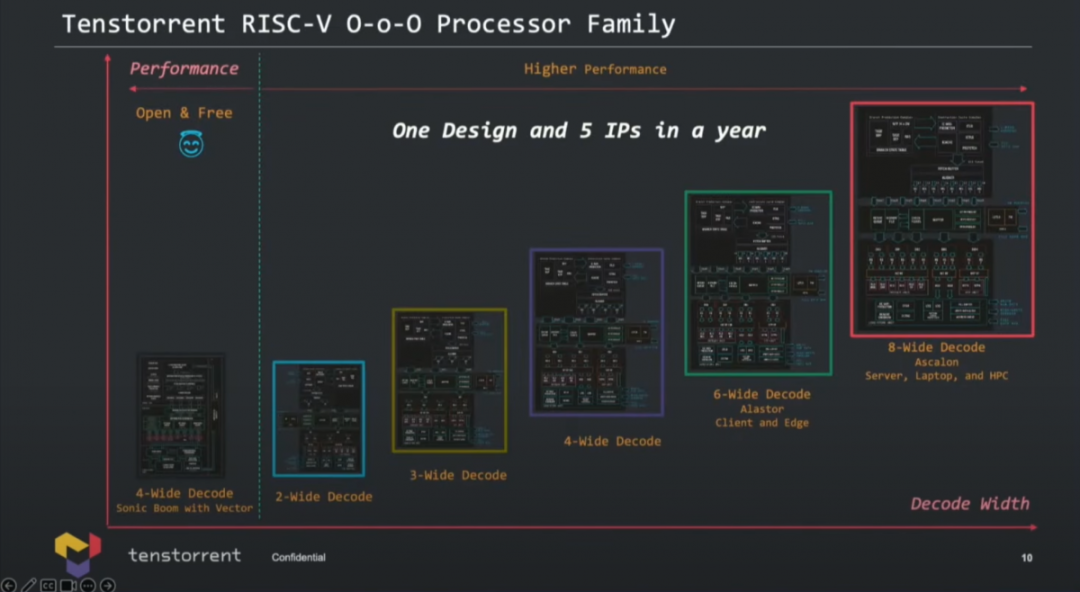
Task: Click the slide title text
Action: [x=368, y=24]
